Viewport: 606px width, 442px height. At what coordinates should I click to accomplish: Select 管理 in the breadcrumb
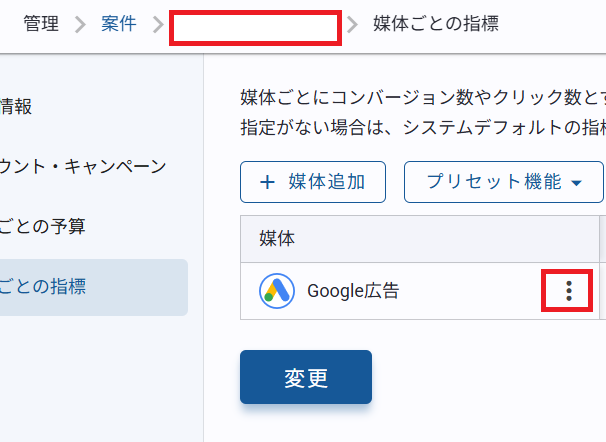[x=42, y=24]
